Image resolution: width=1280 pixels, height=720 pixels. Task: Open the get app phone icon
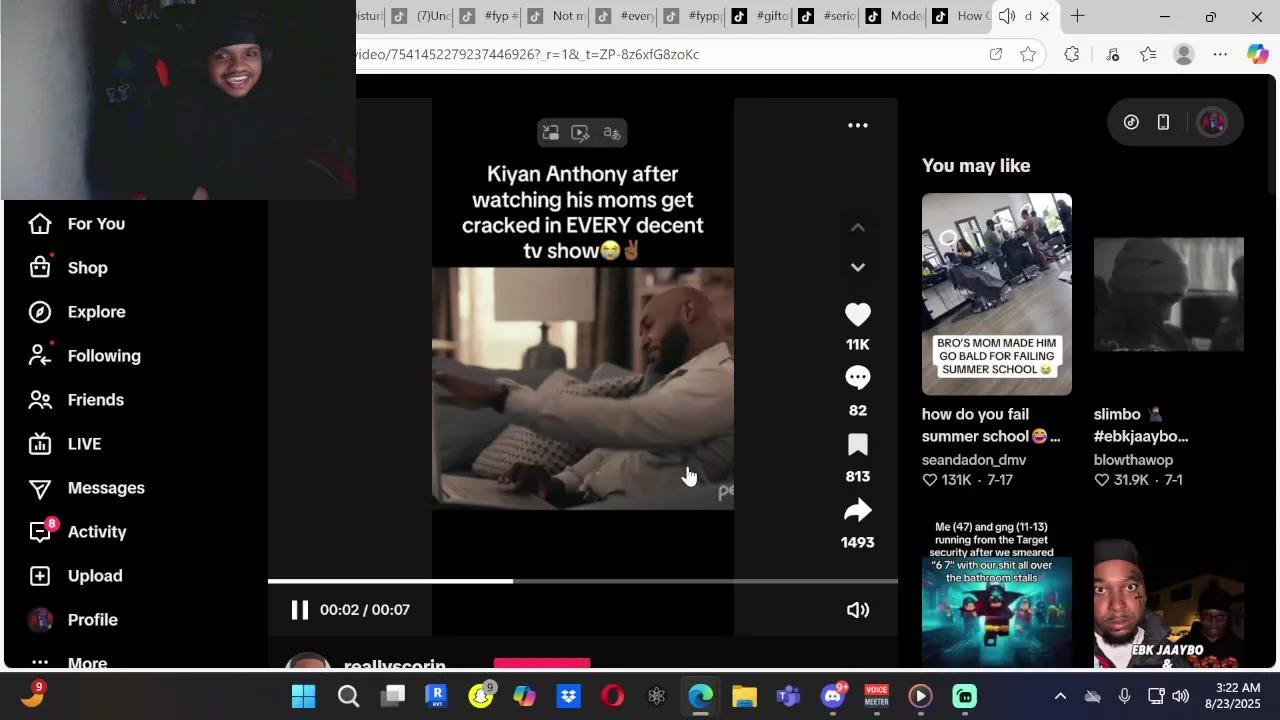tap(1163, 122)
